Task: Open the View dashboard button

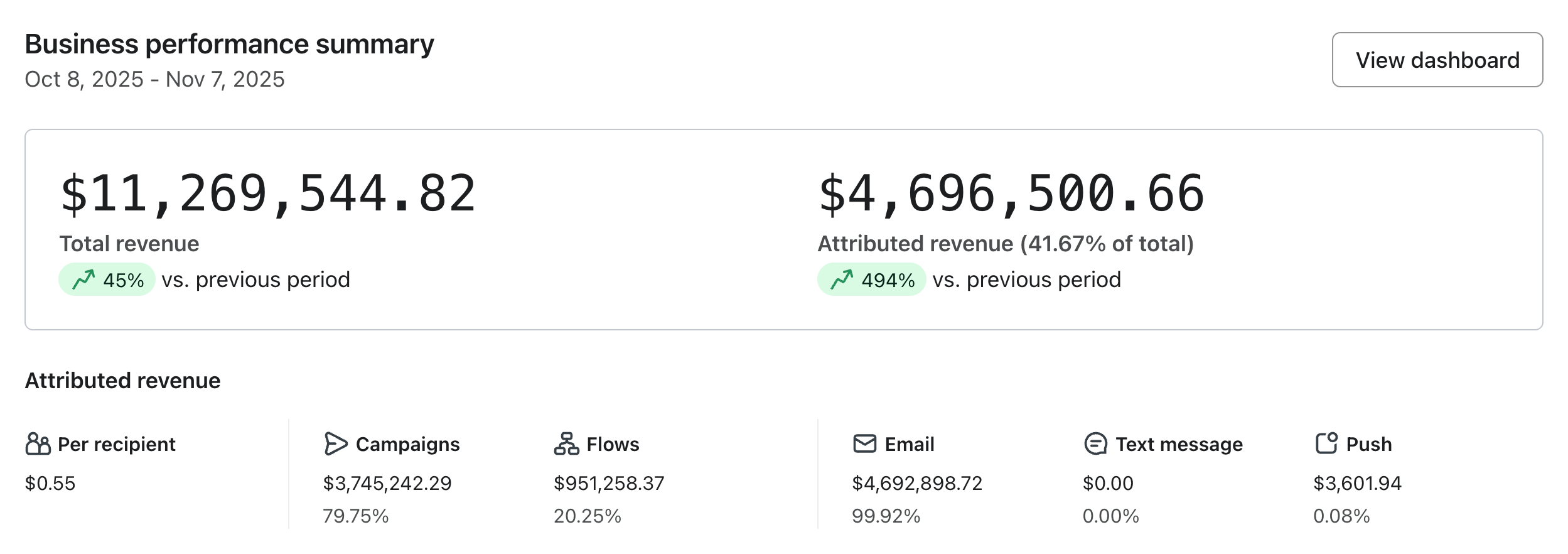Action: click(x=1437, y=60)
